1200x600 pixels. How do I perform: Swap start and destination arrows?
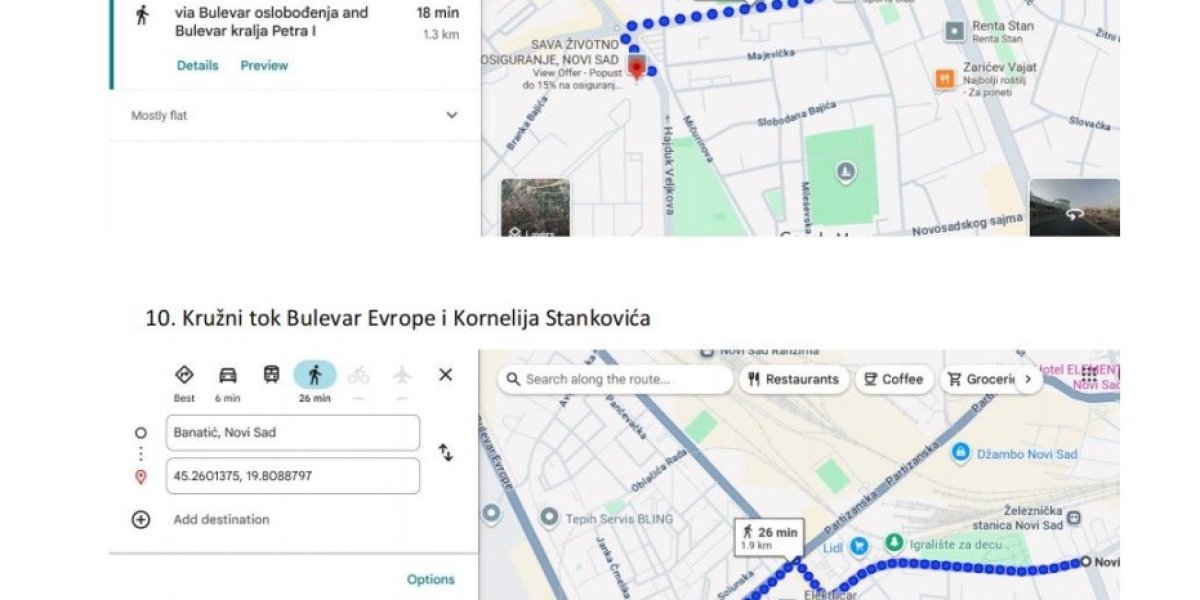445,453
